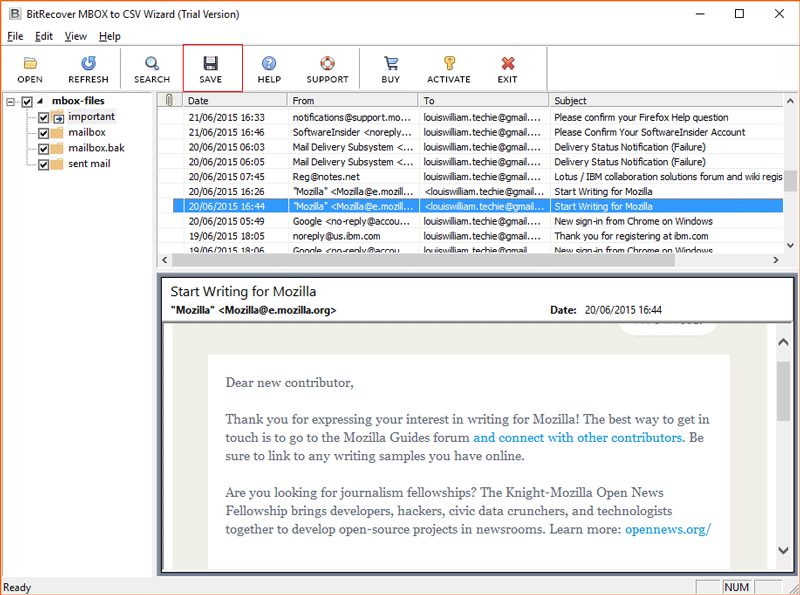
Task: Sort emails by Date column header
Action: tap(235, 101)
